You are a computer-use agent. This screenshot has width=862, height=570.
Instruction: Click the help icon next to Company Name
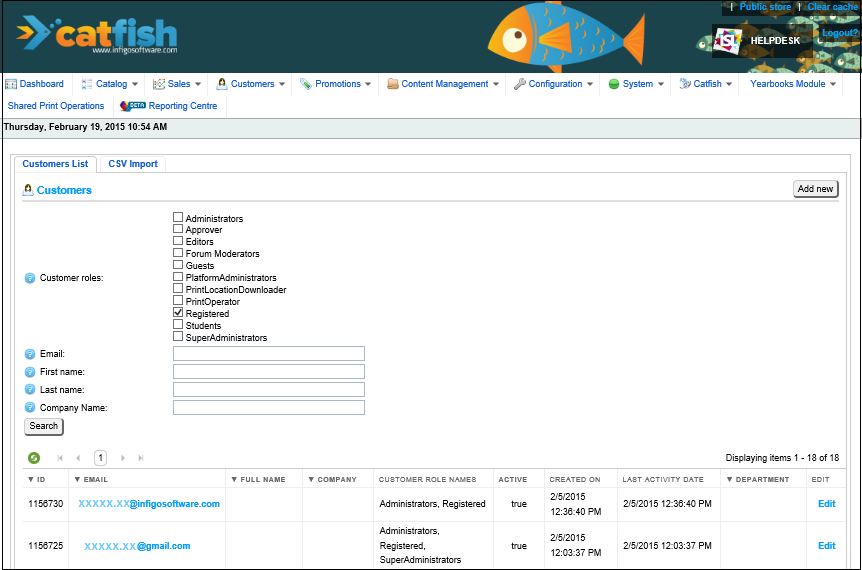[x=30, y=408]
